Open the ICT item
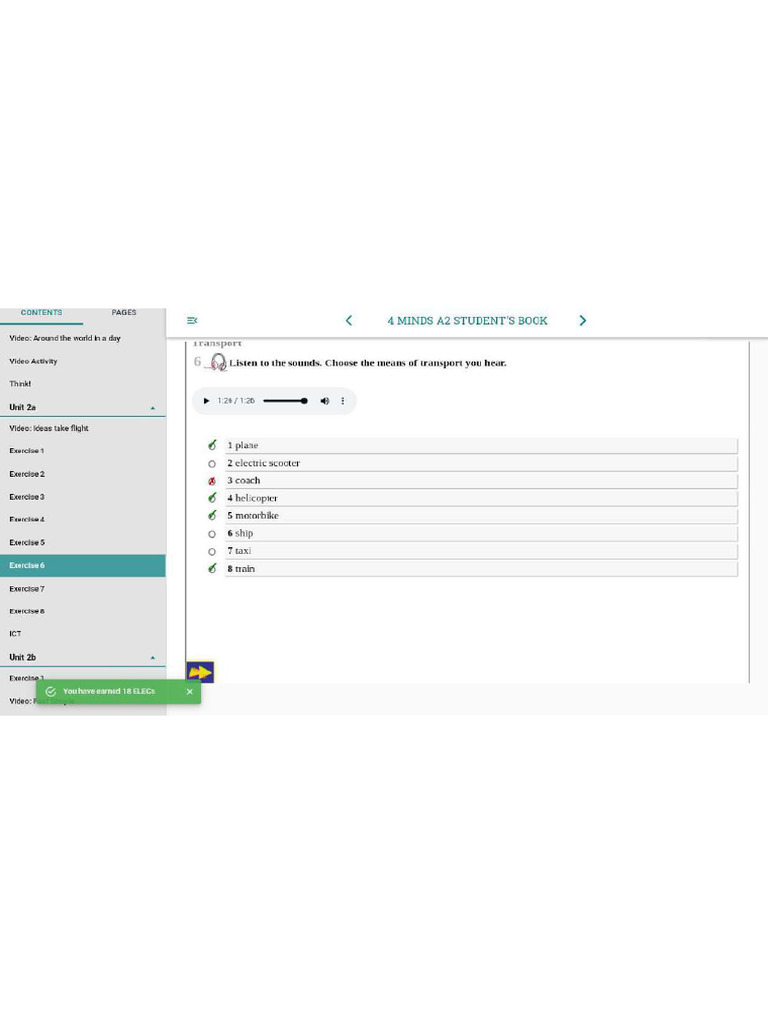This screenshot has width=768, height=1024. coord(15,634)
